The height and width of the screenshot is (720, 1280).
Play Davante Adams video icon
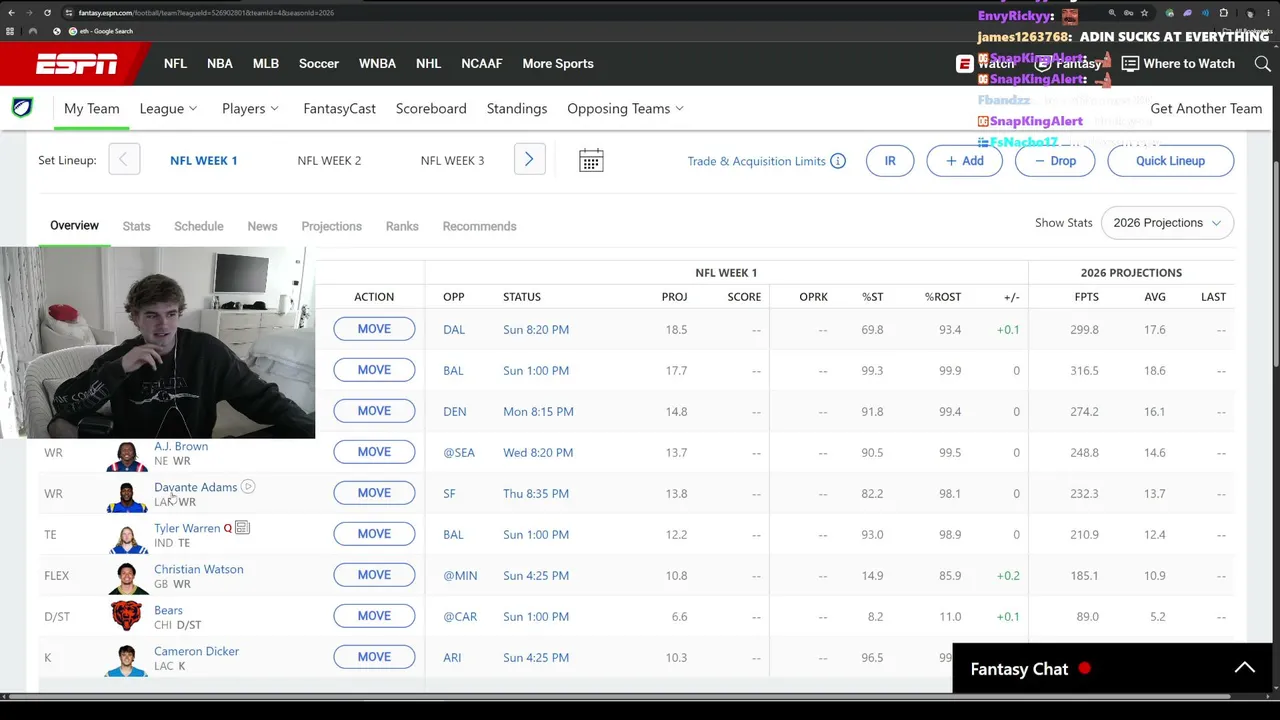pos(248,487)
